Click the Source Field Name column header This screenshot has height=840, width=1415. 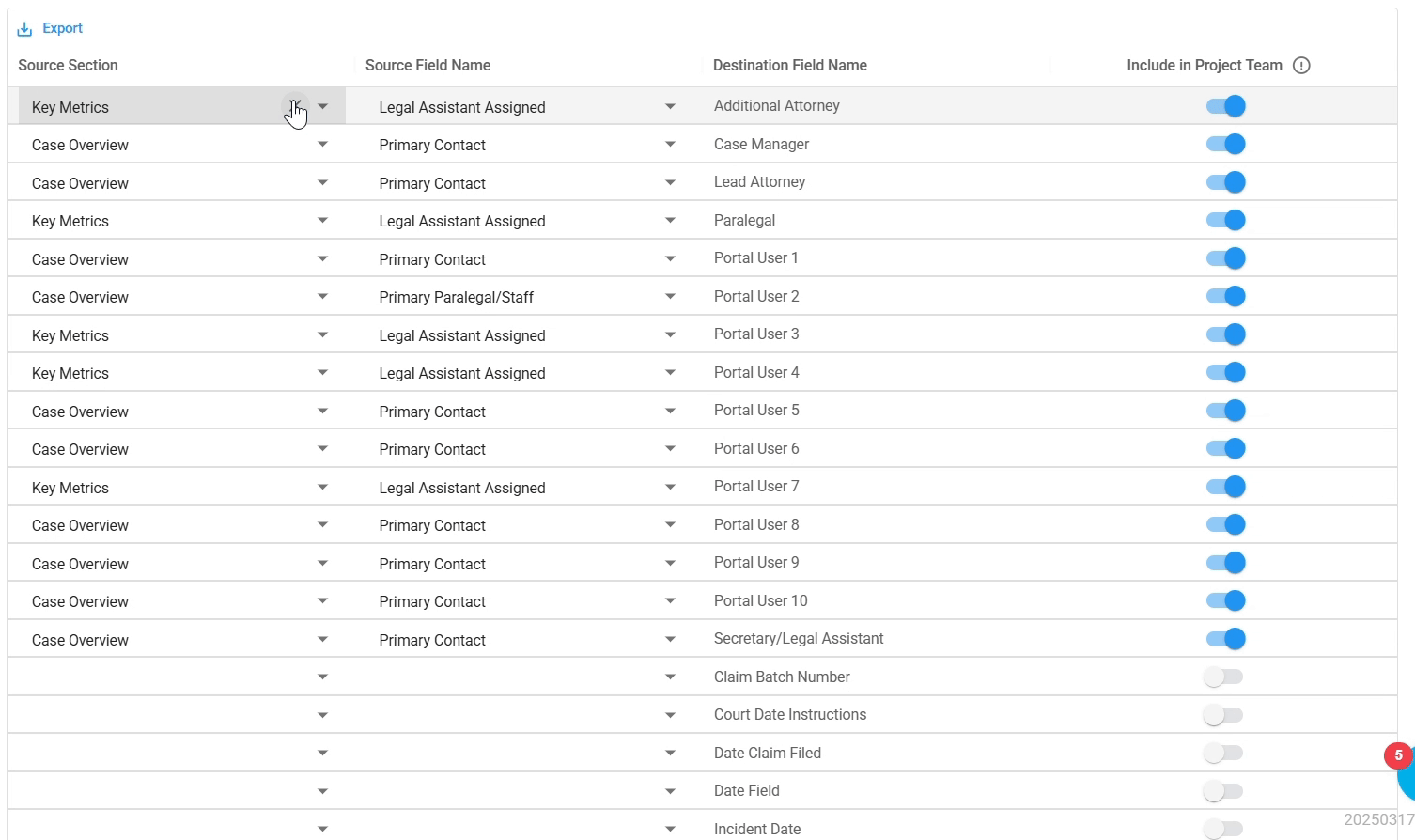click(x=428, y=65)
